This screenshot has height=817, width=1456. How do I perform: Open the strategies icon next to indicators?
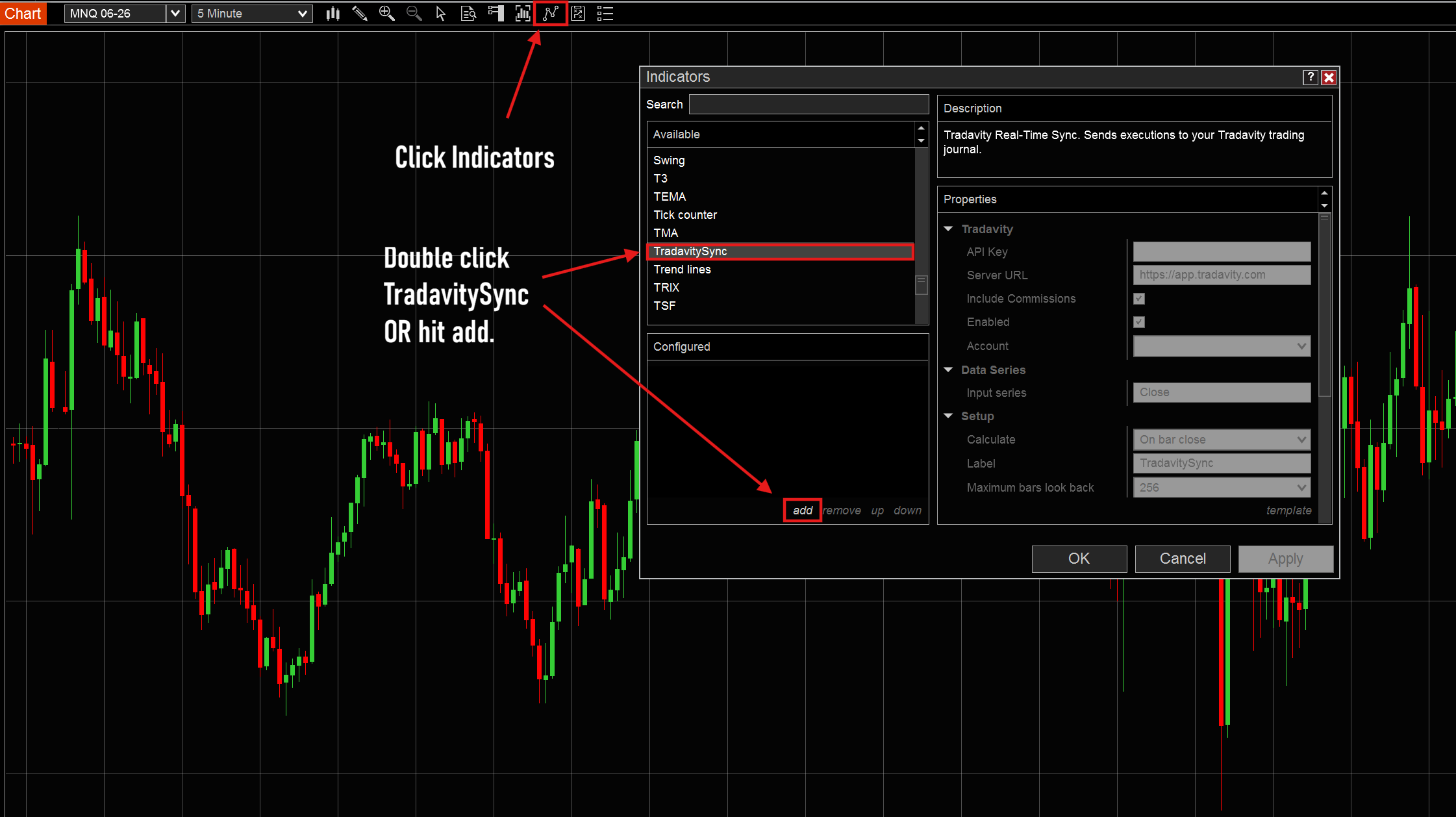pyautogui.click(x=578, y=13)
